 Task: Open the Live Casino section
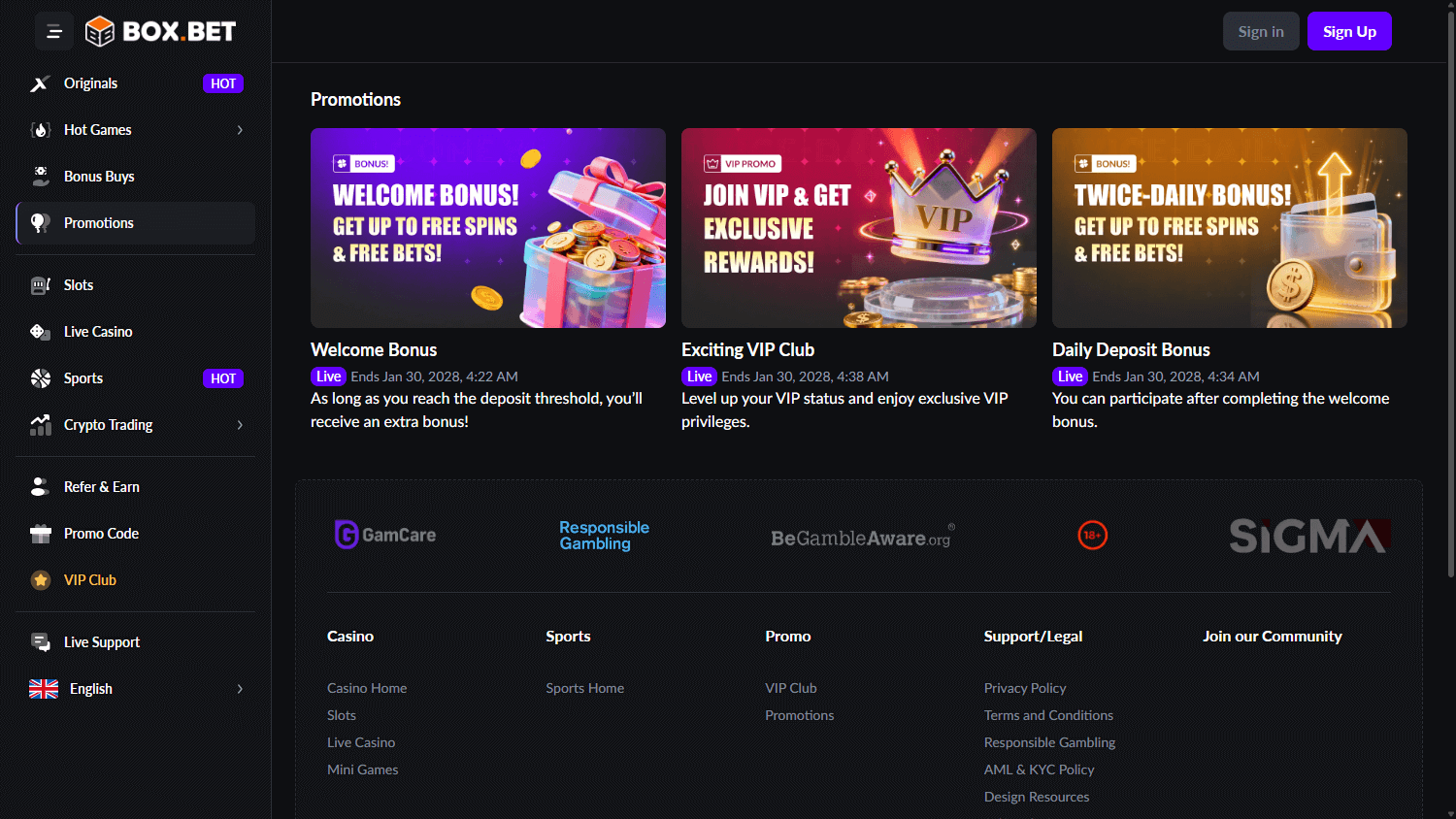click(x=98, y=331)
